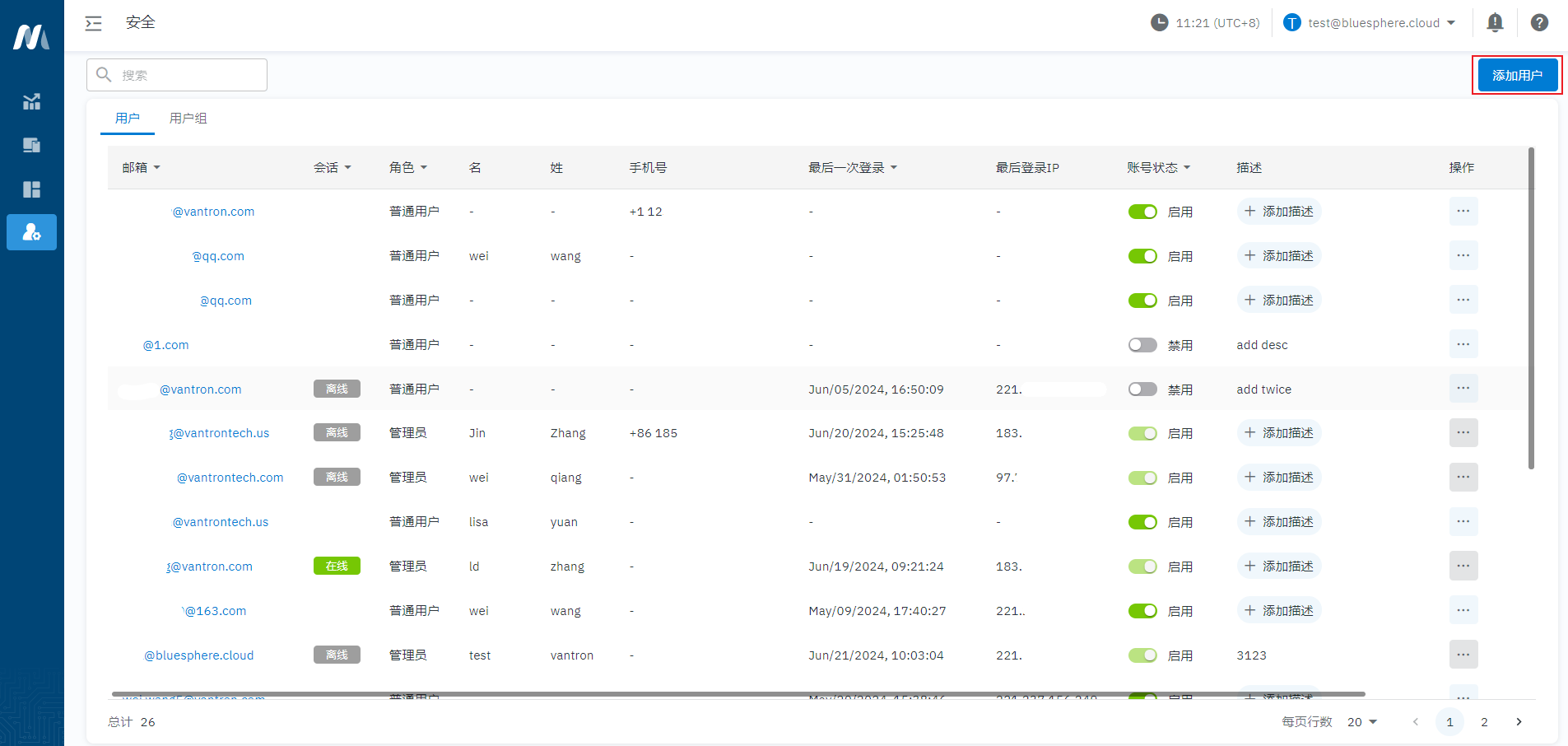
Task: Select the user security sidebar icon
Action: tap(31, 232)
